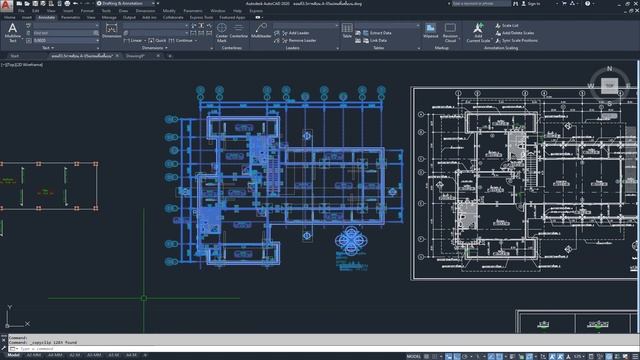The image size is (640, 360).
Task: Click the find text search icon
Action: tap(96, 33)
